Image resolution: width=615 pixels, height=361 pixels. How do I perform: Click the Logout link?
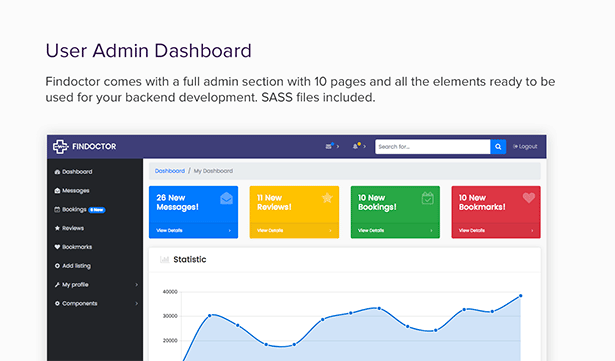(x=525, y=146)
